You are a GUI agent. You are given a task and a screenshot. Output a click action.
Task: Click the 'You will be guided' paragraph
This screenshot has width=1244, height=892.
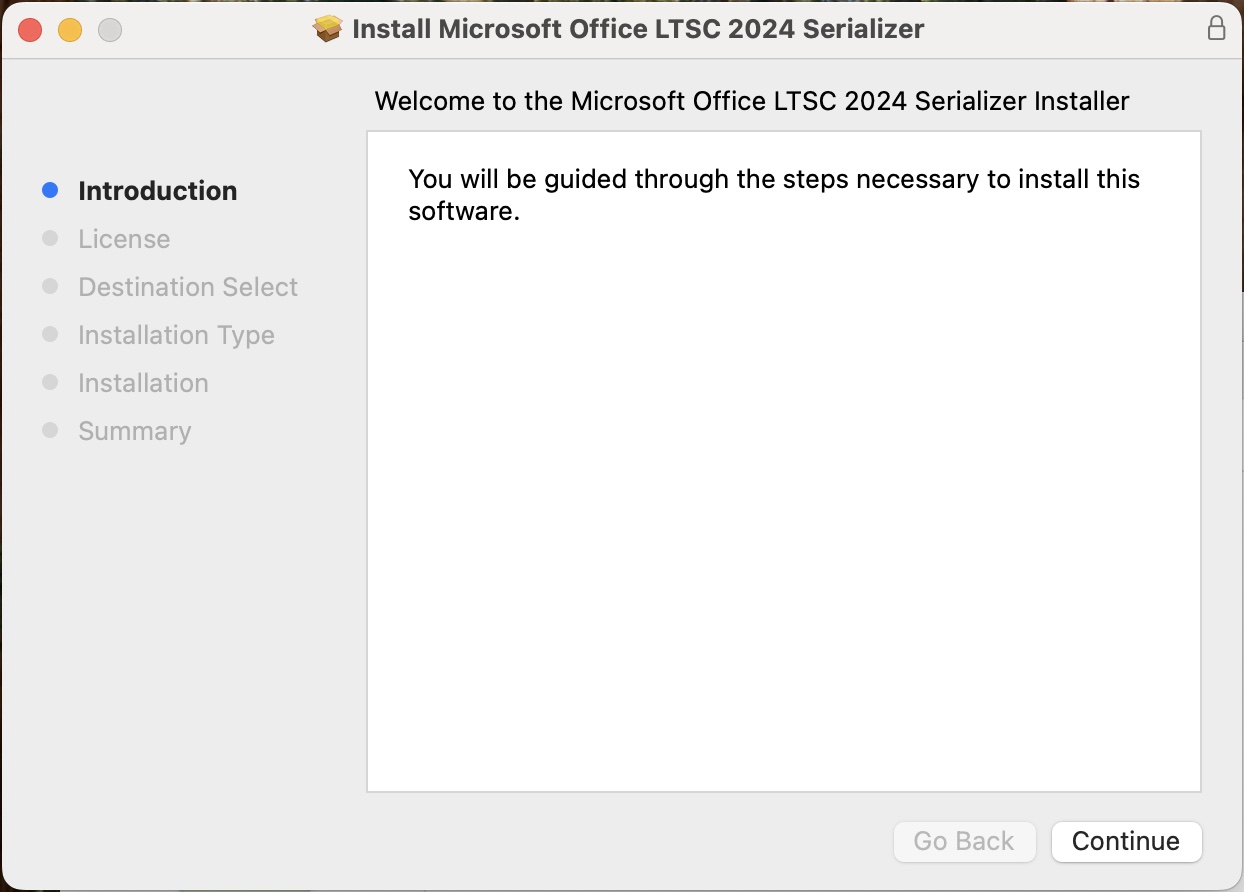pos(773,195)
